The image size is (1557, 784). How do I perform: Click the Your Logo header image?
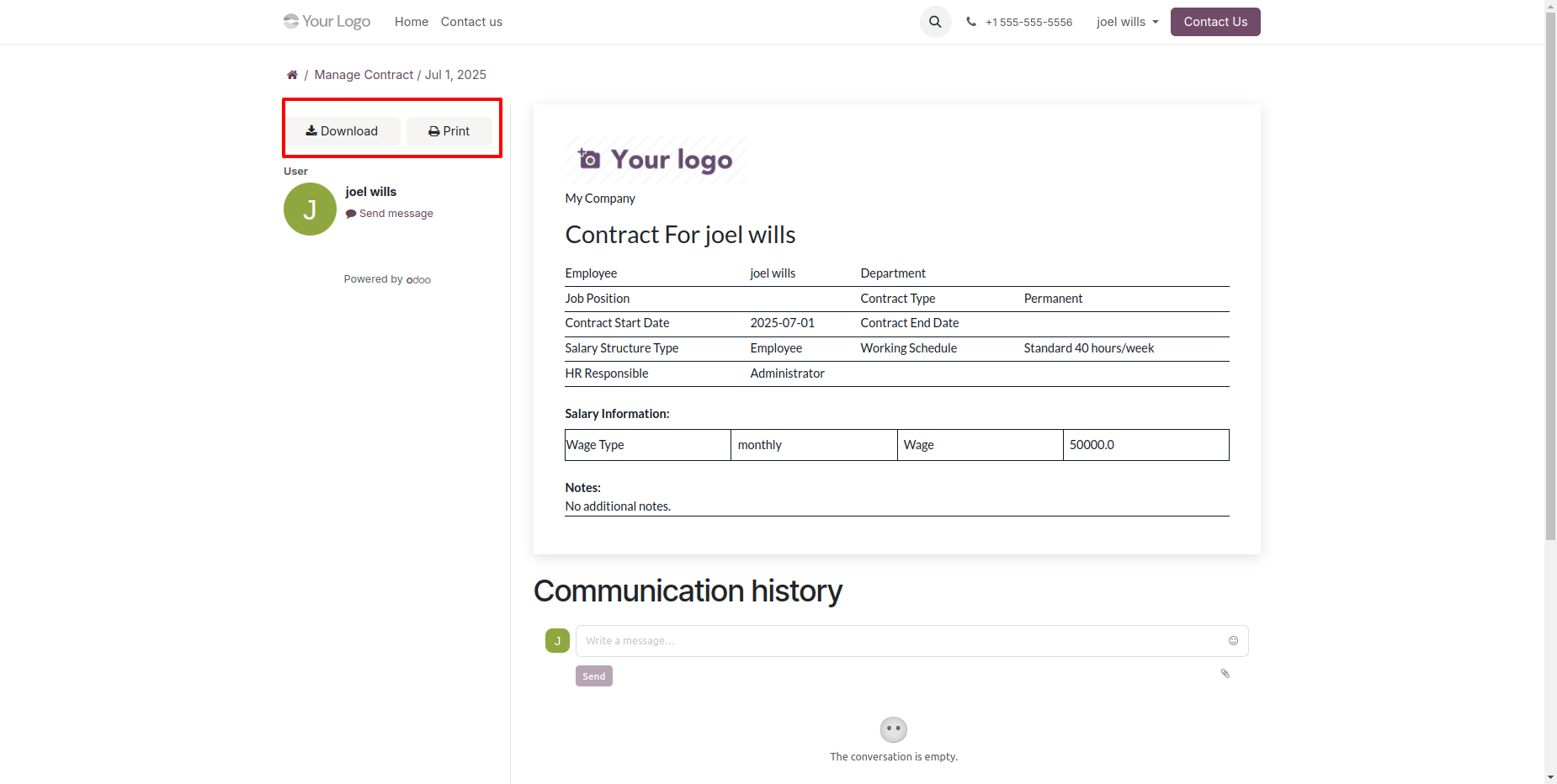pyautogui.click(x=327, y=22)
